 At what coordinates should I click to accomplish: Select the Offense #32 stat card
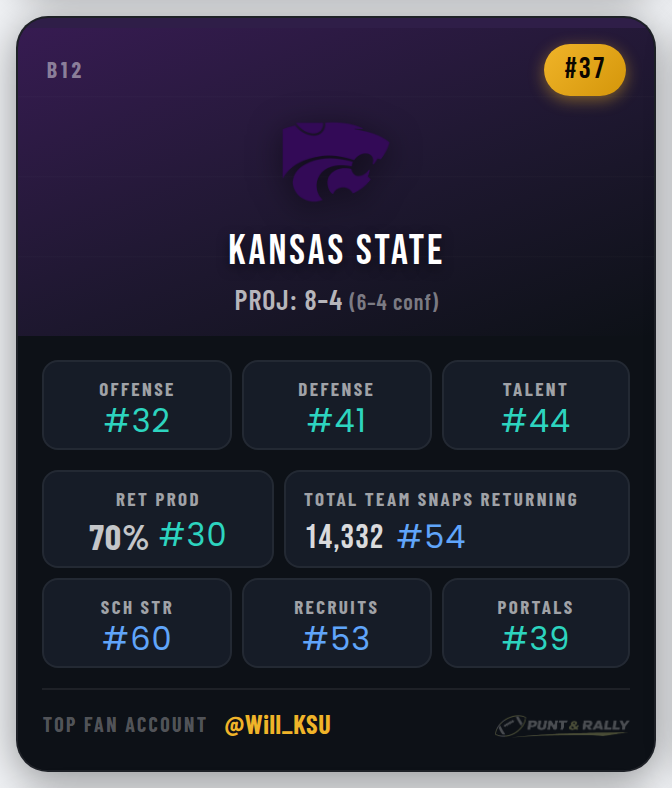[137, 405]
